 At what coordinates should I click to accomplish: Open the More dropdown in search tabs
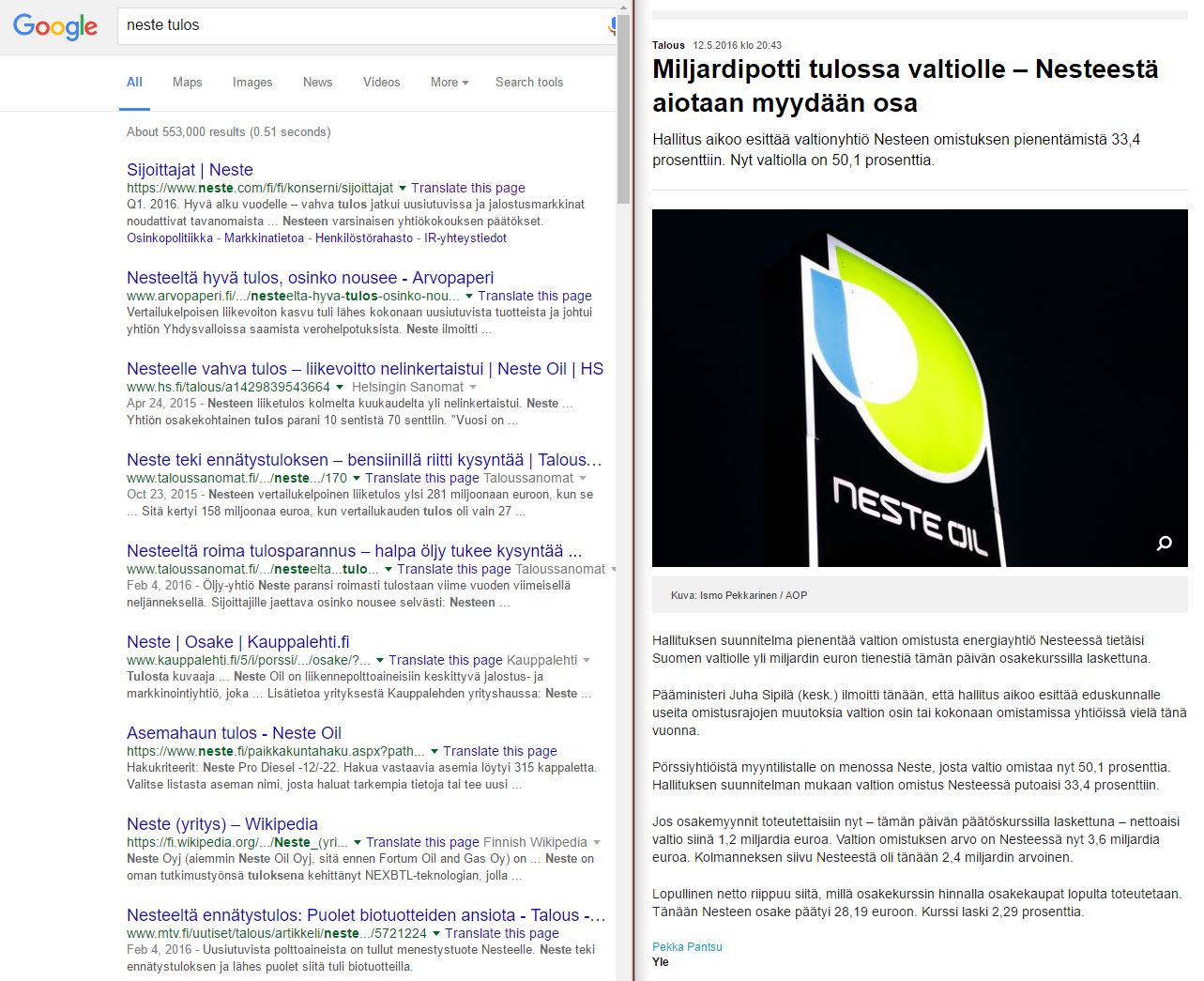click(x=449, y=82)
